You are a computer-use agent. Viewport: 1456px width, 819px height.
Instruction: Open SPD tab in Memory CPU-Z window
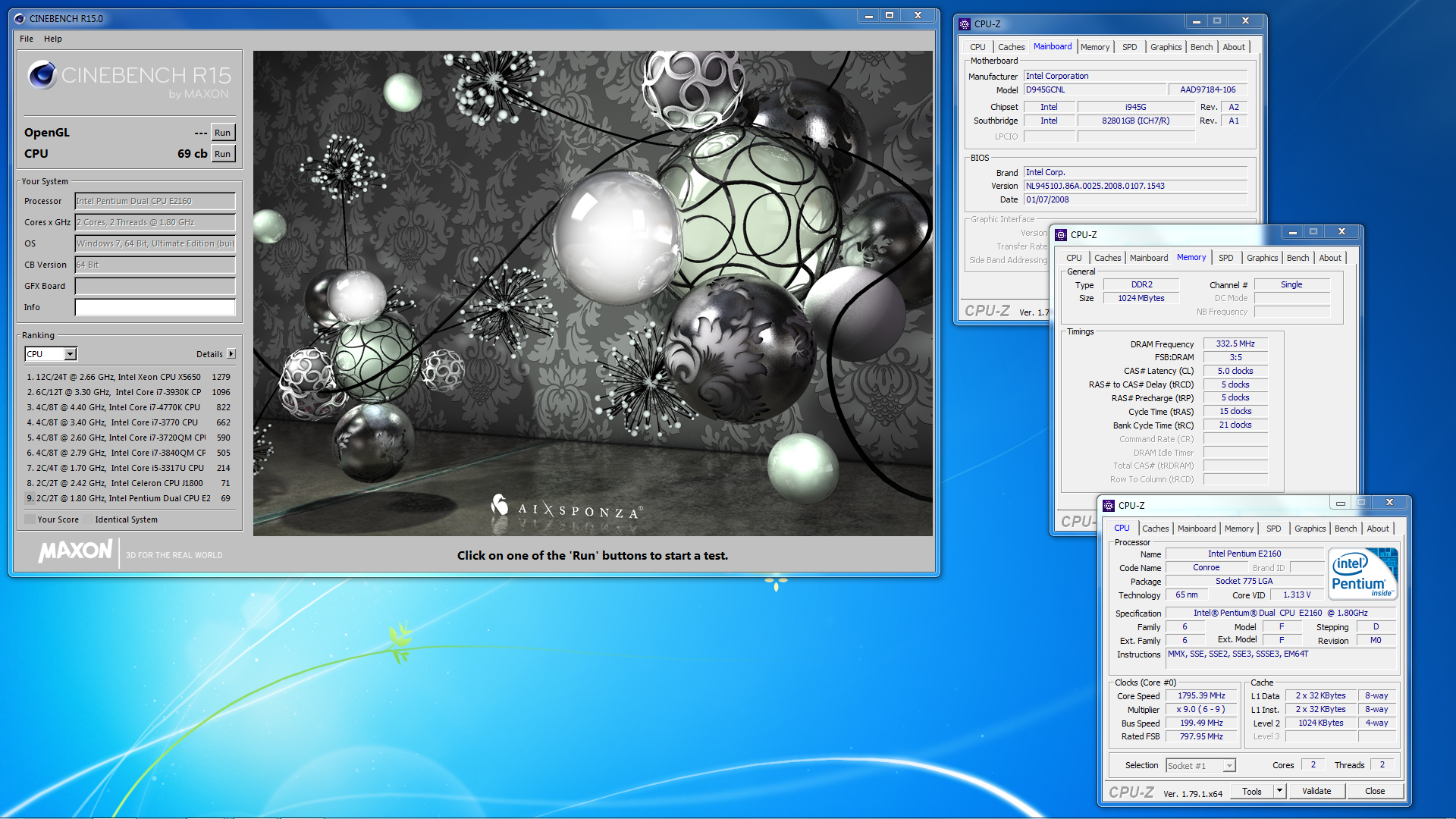coord(1225,258)
